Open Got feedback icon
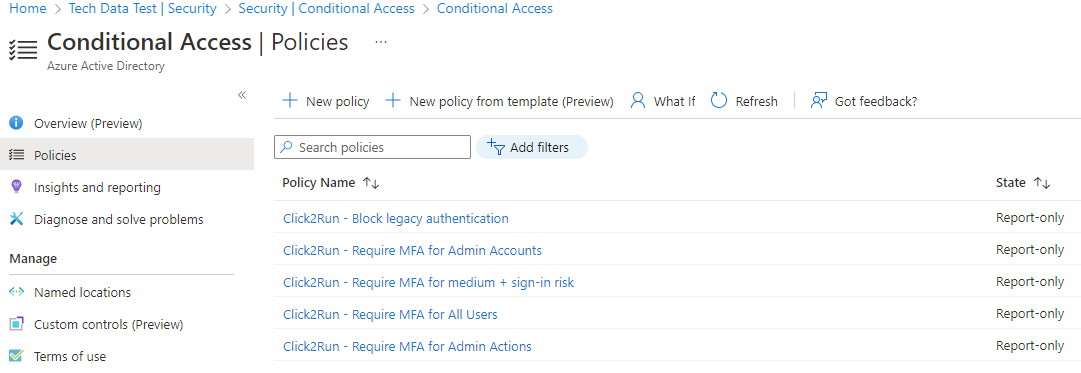Viewport: 1081px width, 373px height. [818, 101]
